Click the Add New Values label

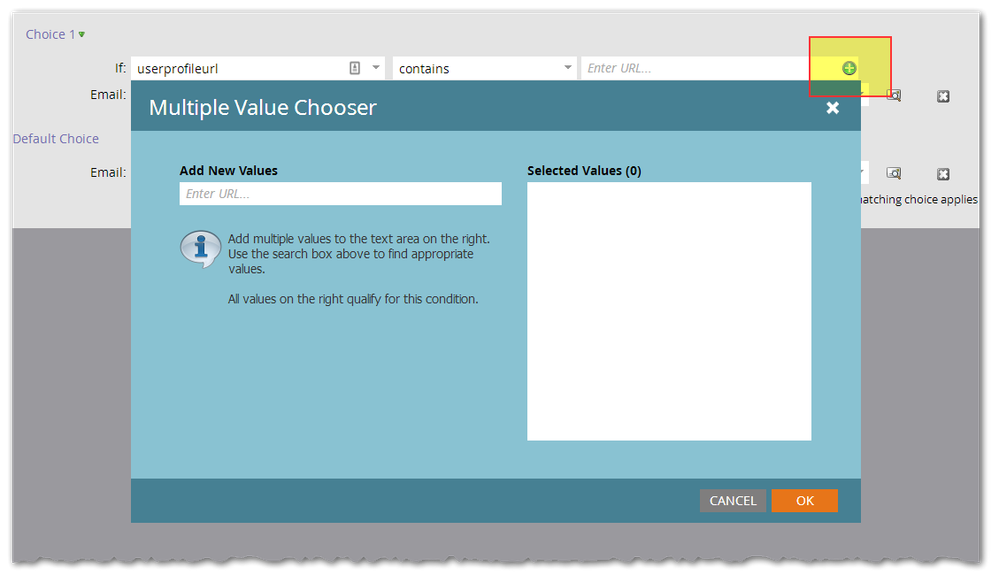pos(229,170)
